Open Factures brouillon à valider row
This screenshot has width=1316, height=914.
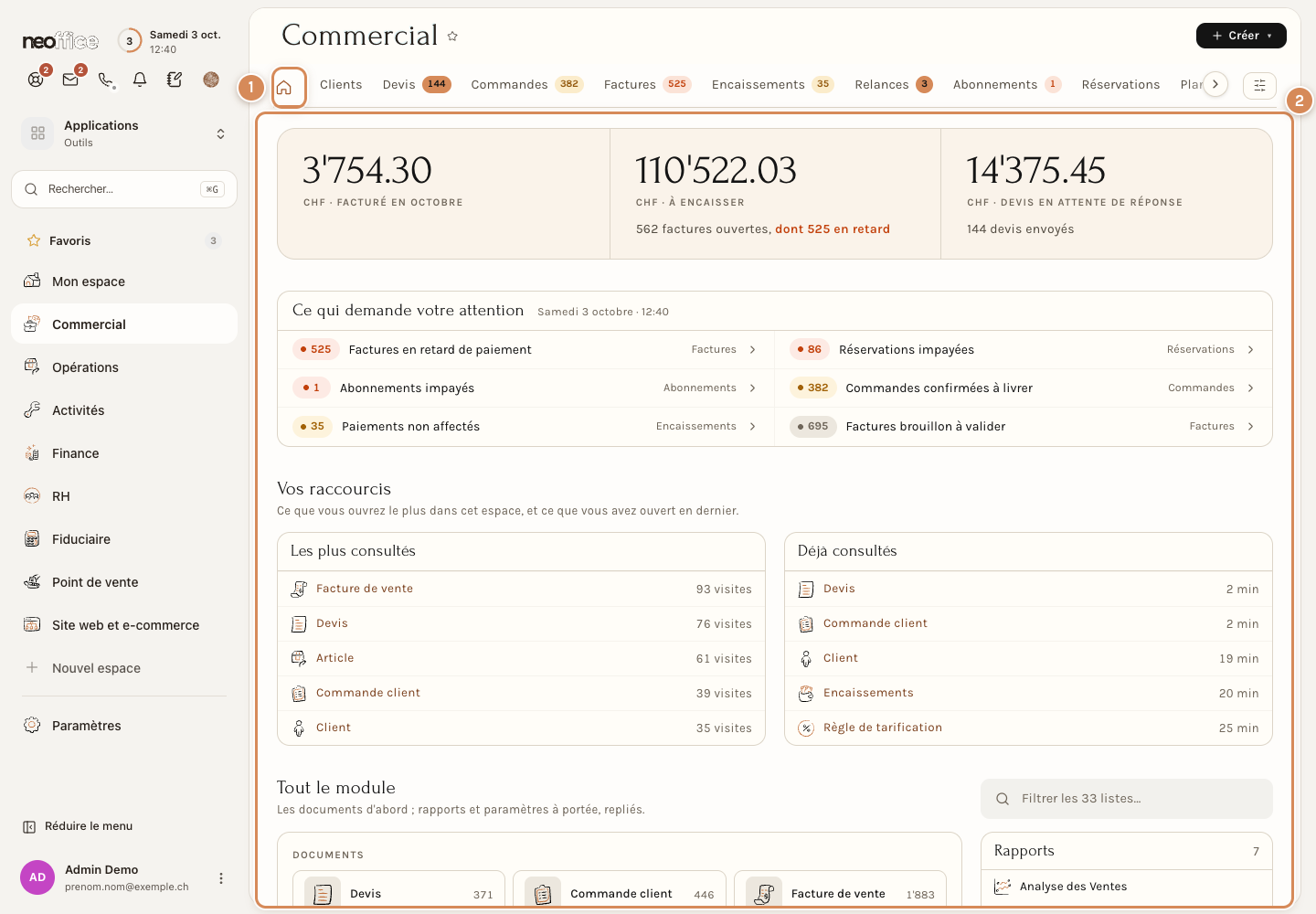1024,426
